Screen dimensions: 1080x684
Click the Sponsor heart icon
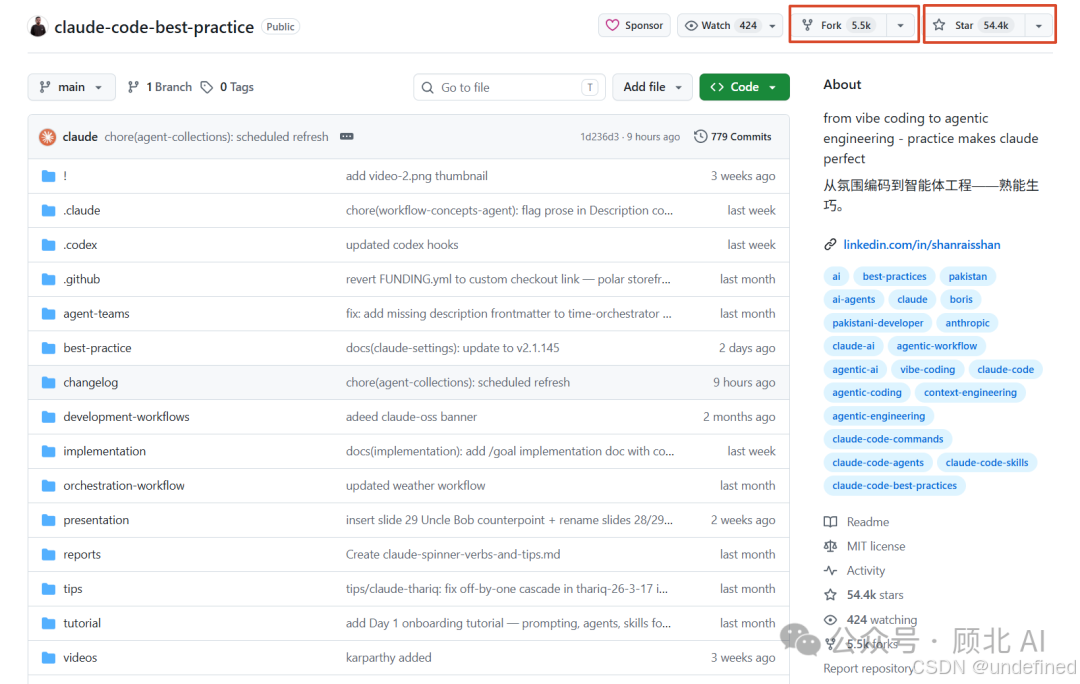point(612,25)
